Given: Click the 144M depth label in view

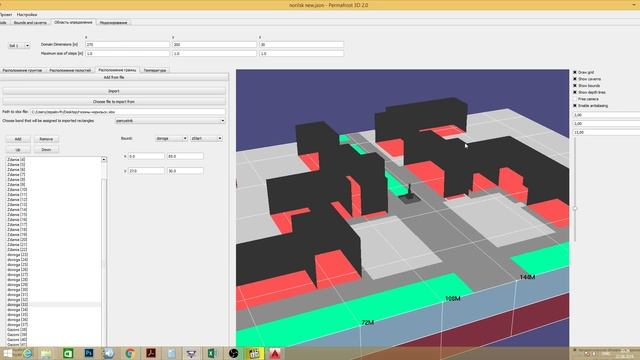Looking at the screenshot, I should click(x=527, y=277).
